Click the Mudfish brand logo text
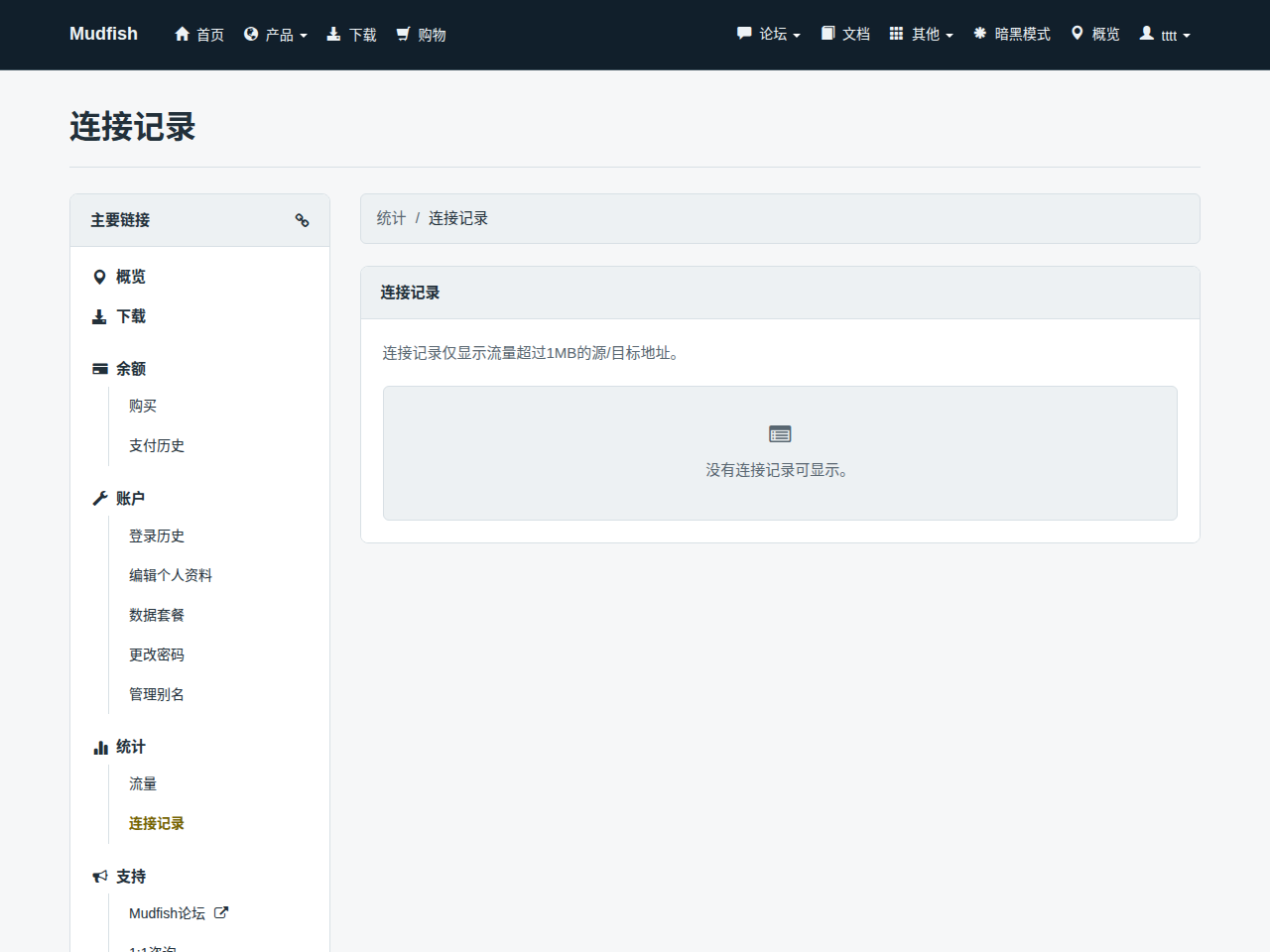 click(x=103, y=34)
